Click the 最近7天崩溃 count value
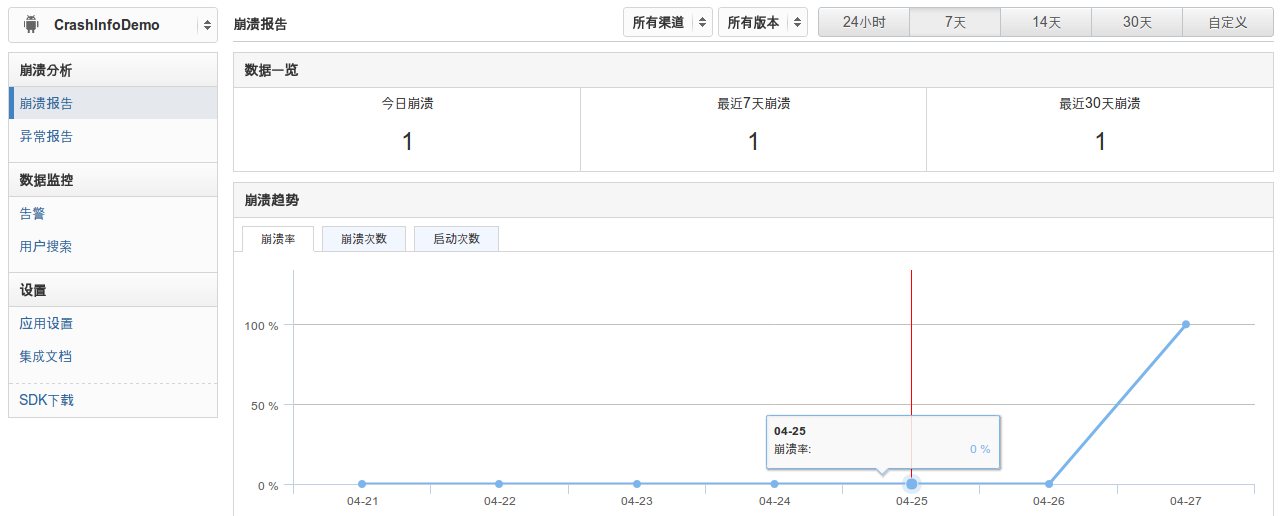 tap(753, 142)
